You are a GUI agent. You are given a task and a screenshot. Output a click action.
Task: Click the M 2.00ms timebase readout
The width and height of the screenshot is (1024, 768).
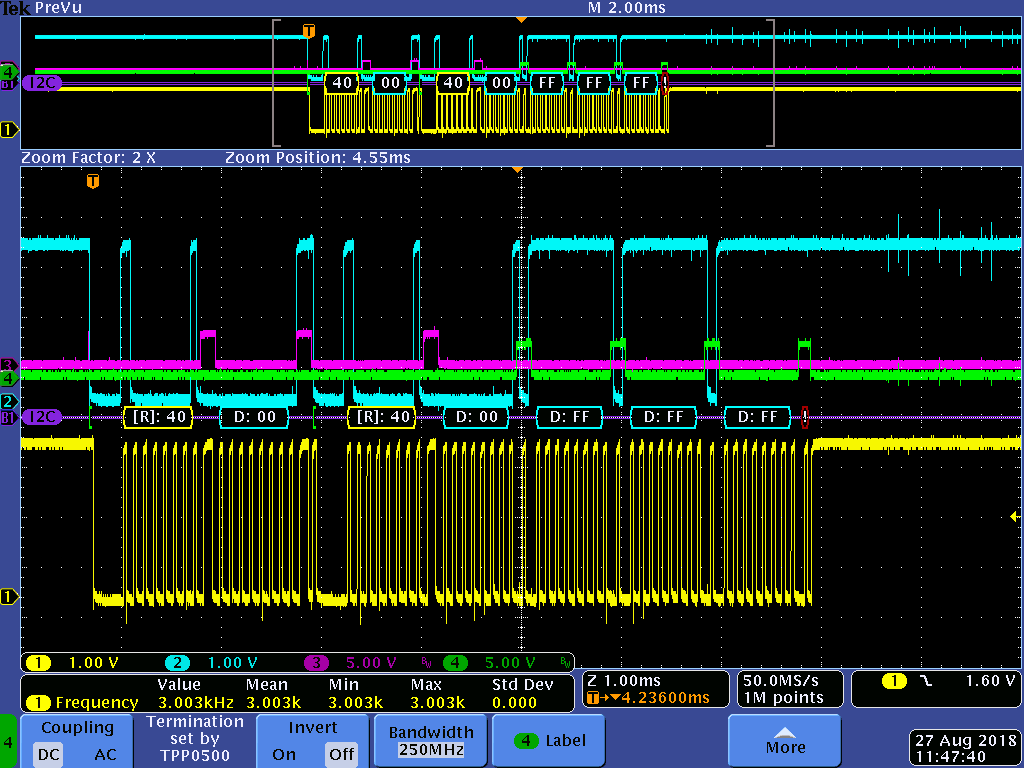click(x=627, y=8)
